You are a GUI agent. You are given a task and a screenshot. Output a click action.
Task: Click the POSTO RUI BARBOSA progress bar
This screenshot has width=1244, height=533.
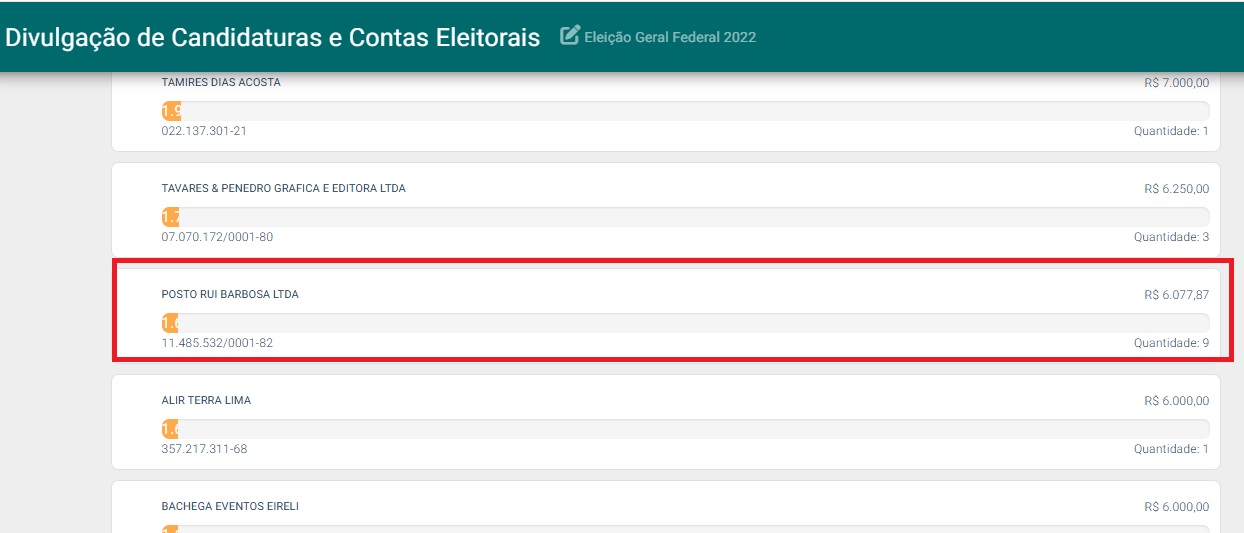click(x=170, y=323)
